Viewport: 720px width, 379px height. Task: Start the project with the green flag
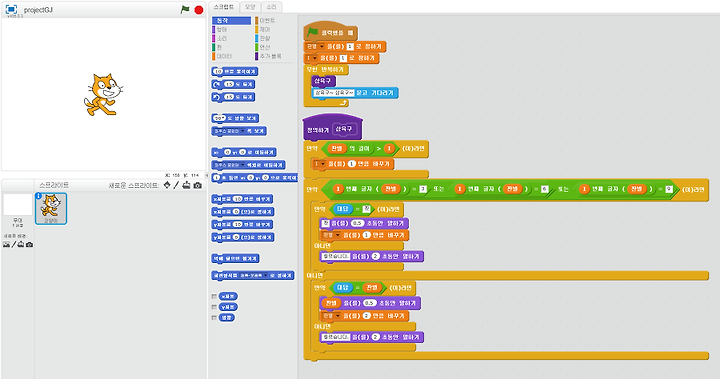(x=185, y=9)
